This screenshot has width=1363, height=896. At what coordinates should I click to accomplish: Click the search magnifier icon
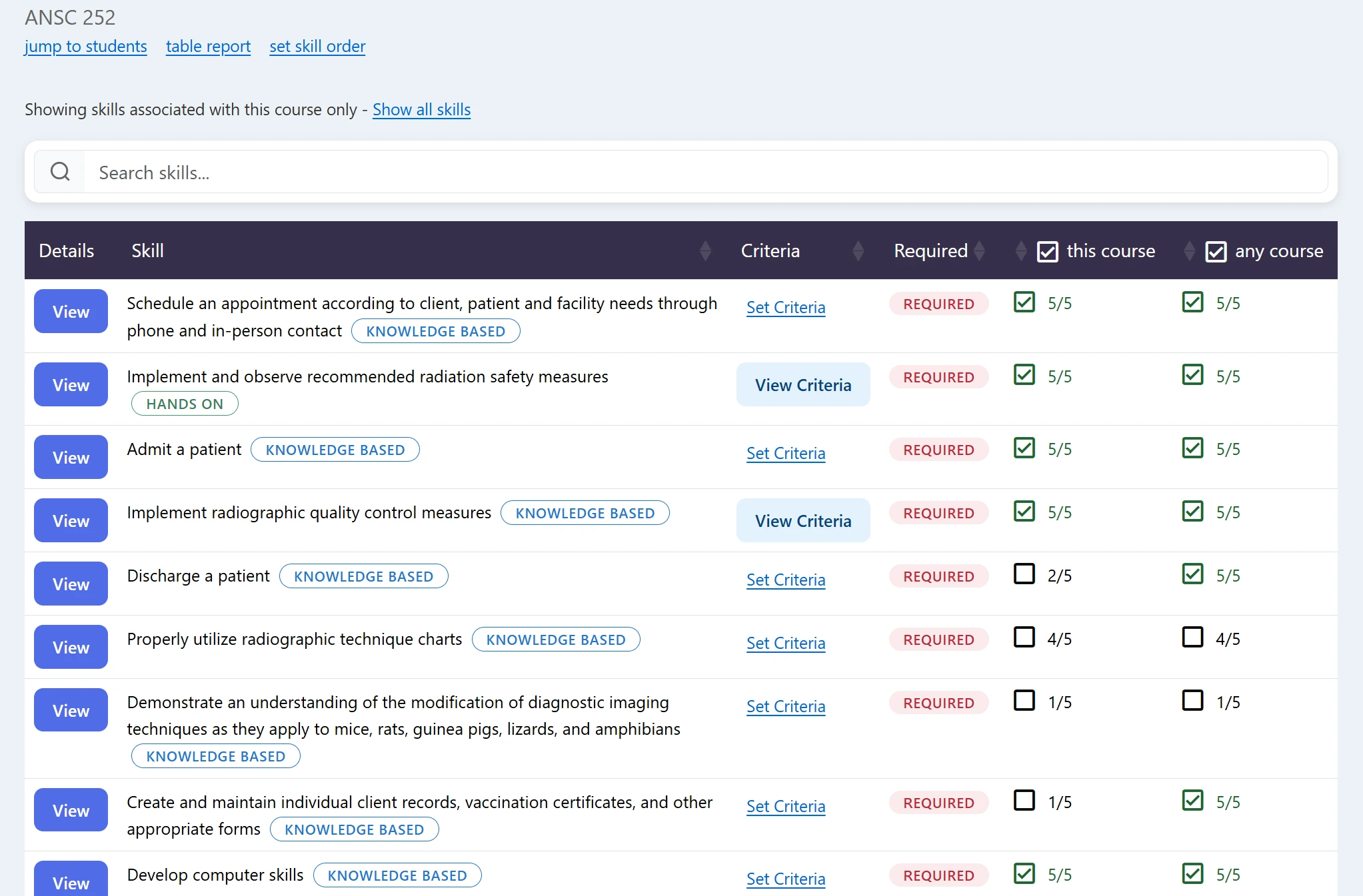[x=60, y=172]
